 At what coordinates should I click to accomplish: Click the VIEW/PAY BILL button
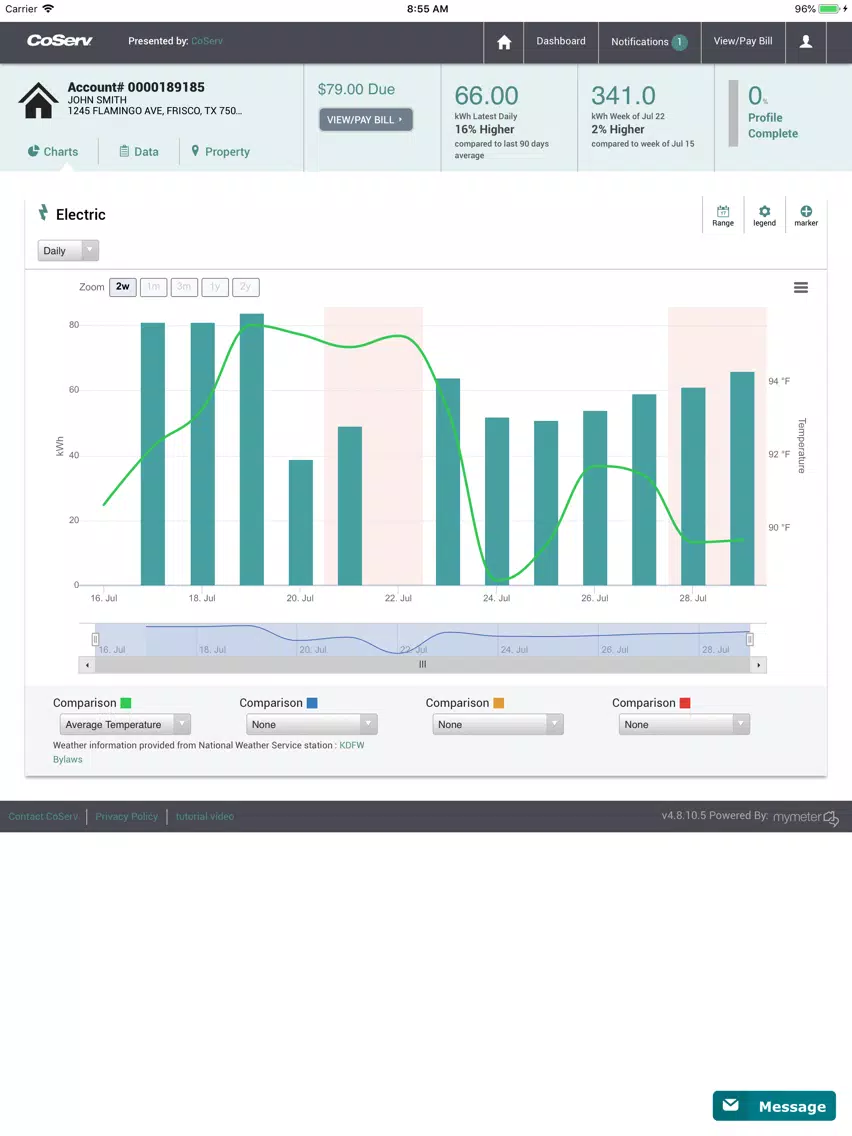366,120
